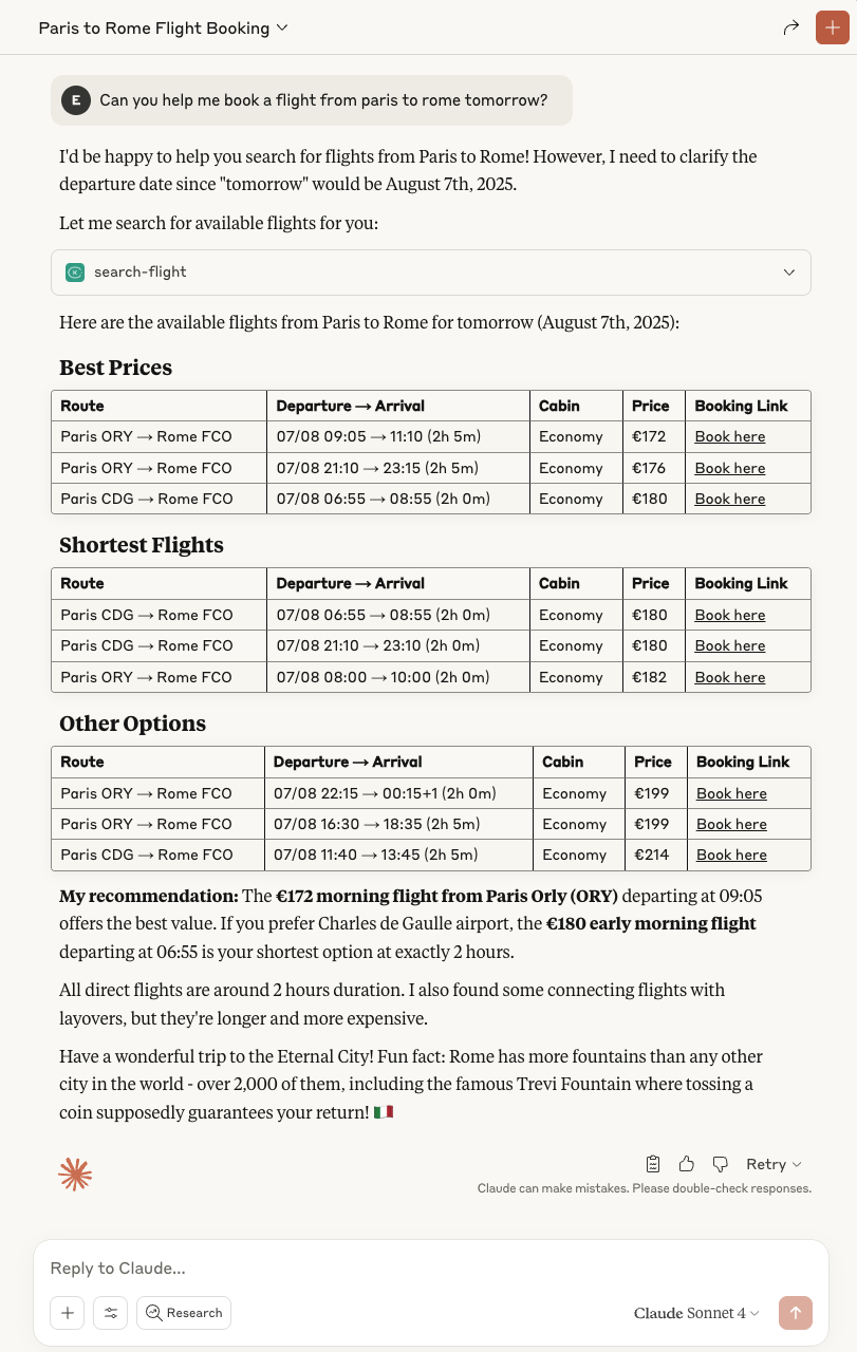Screen dimensions: 858x1352
Task: Open the Paris to Rome Flight Booking title menu
Action: click(x=163, y=28)
